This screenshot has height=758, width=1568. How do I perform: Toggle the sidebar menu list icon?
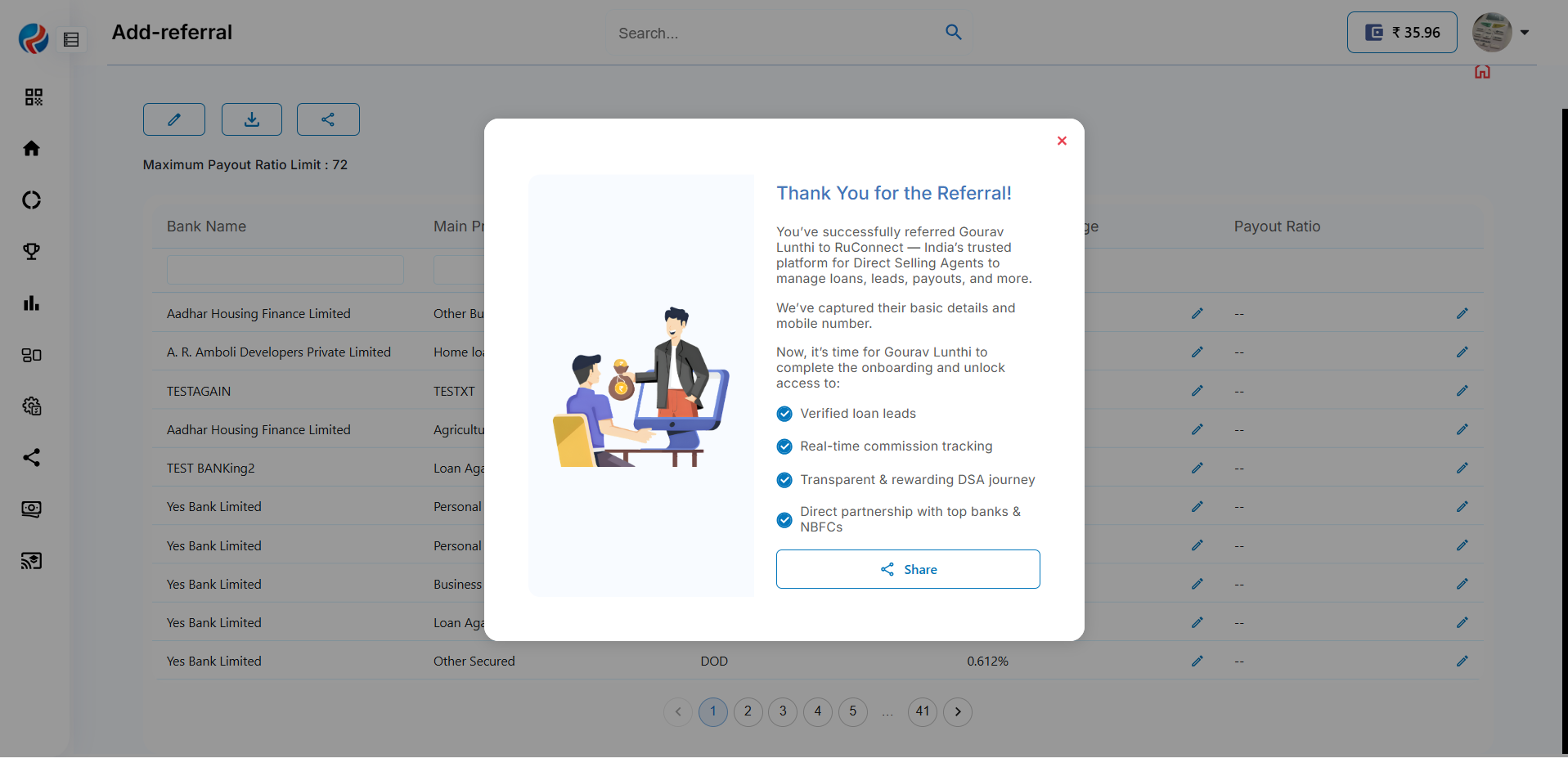click(71, 39)
